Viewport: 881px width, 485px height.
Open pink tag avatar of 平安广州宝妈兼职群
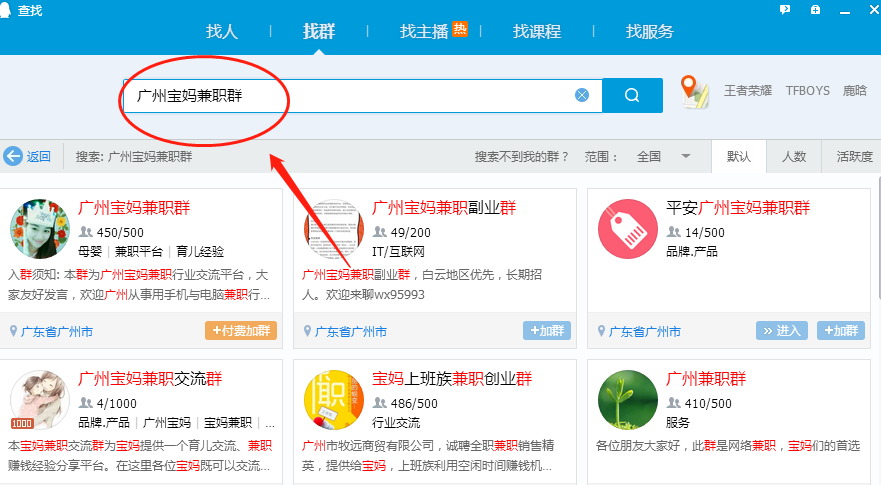(x=628, y=229)
